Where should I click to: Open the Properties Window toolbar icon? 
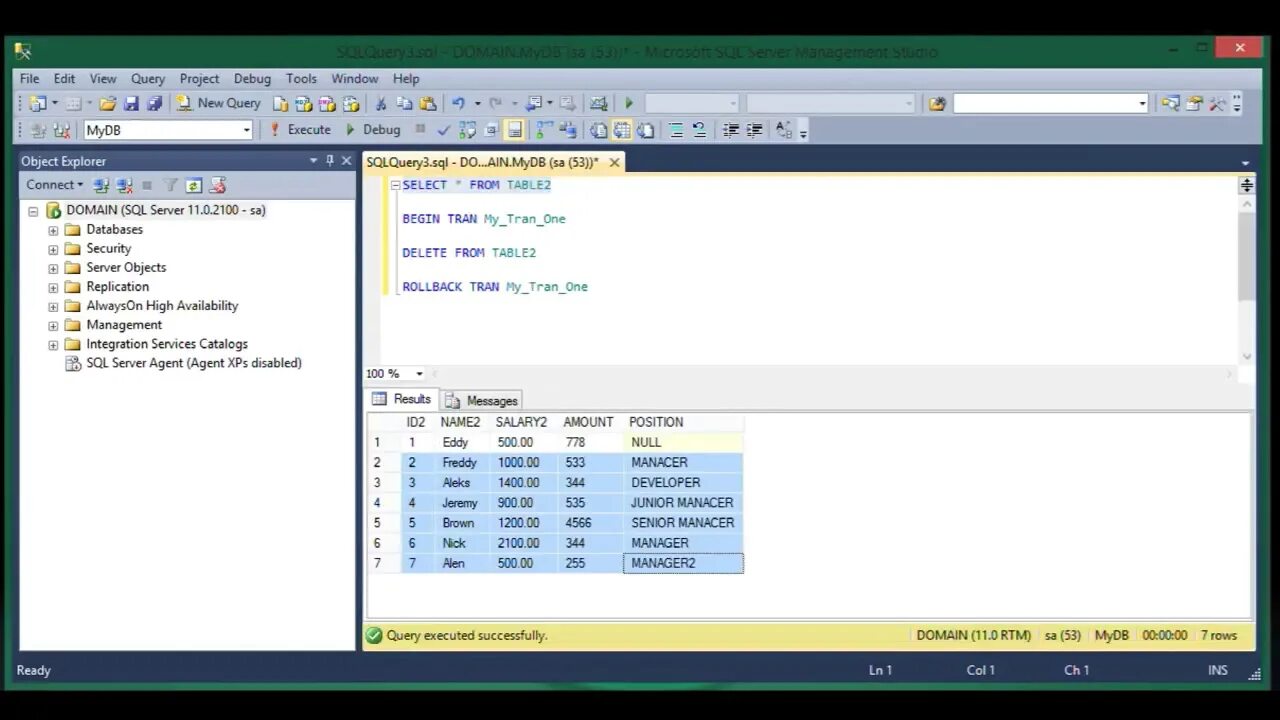pyautogui.click(x=1194, y=103)
